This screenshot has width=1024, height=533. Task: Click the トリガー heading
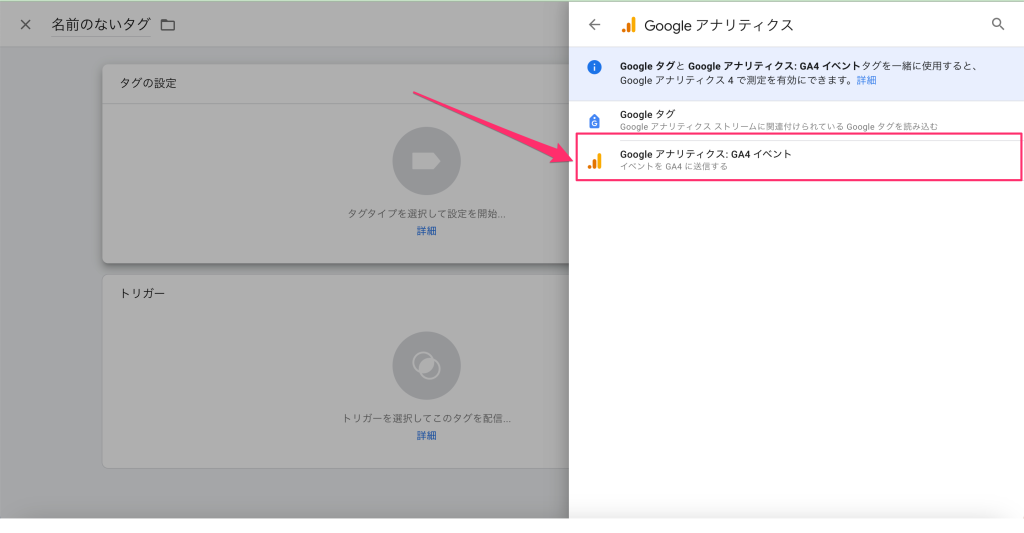click(142, 294)
